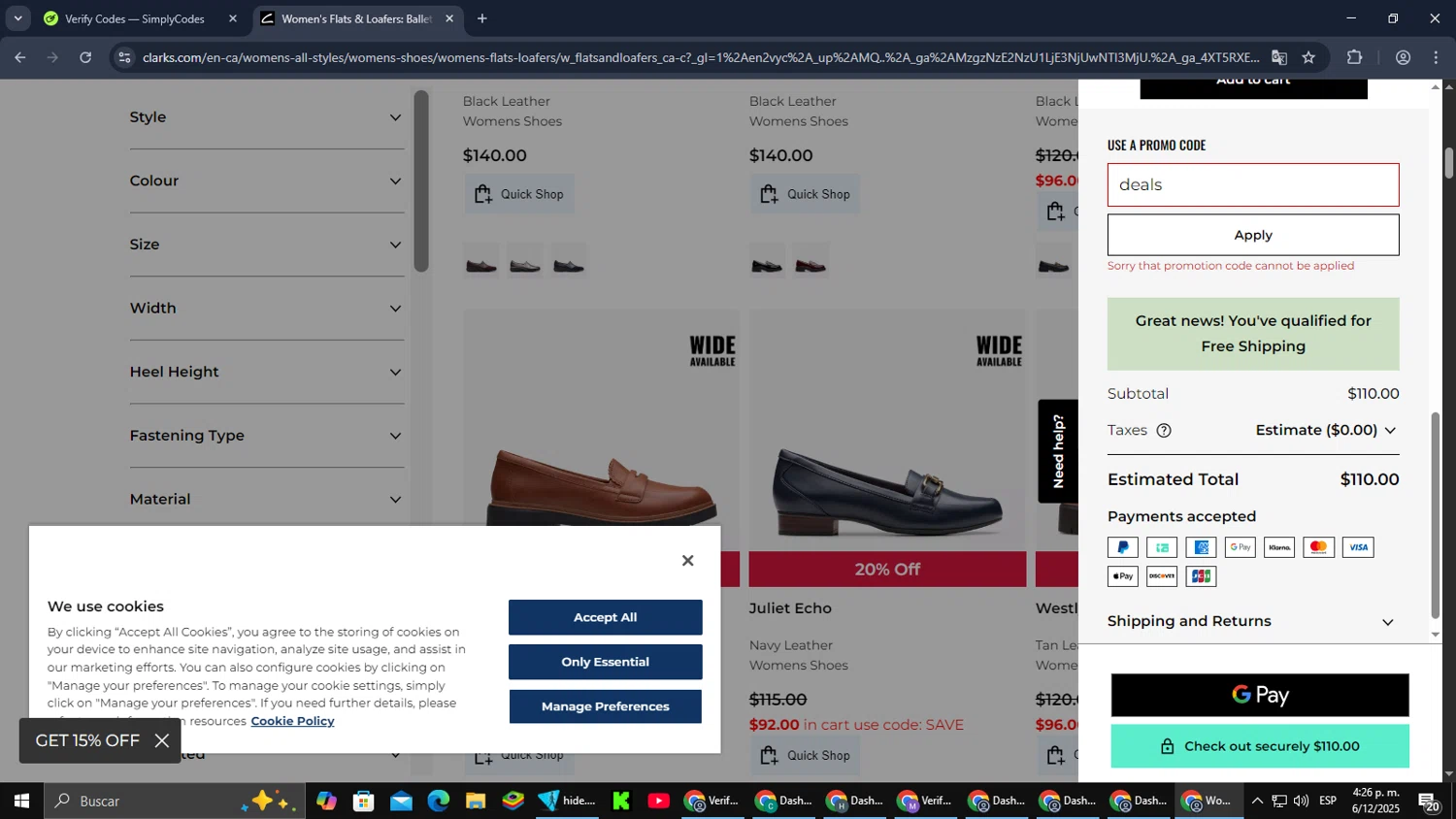Click the Discover payment icon
The image size is (1456, 819).
(1162, 576)
